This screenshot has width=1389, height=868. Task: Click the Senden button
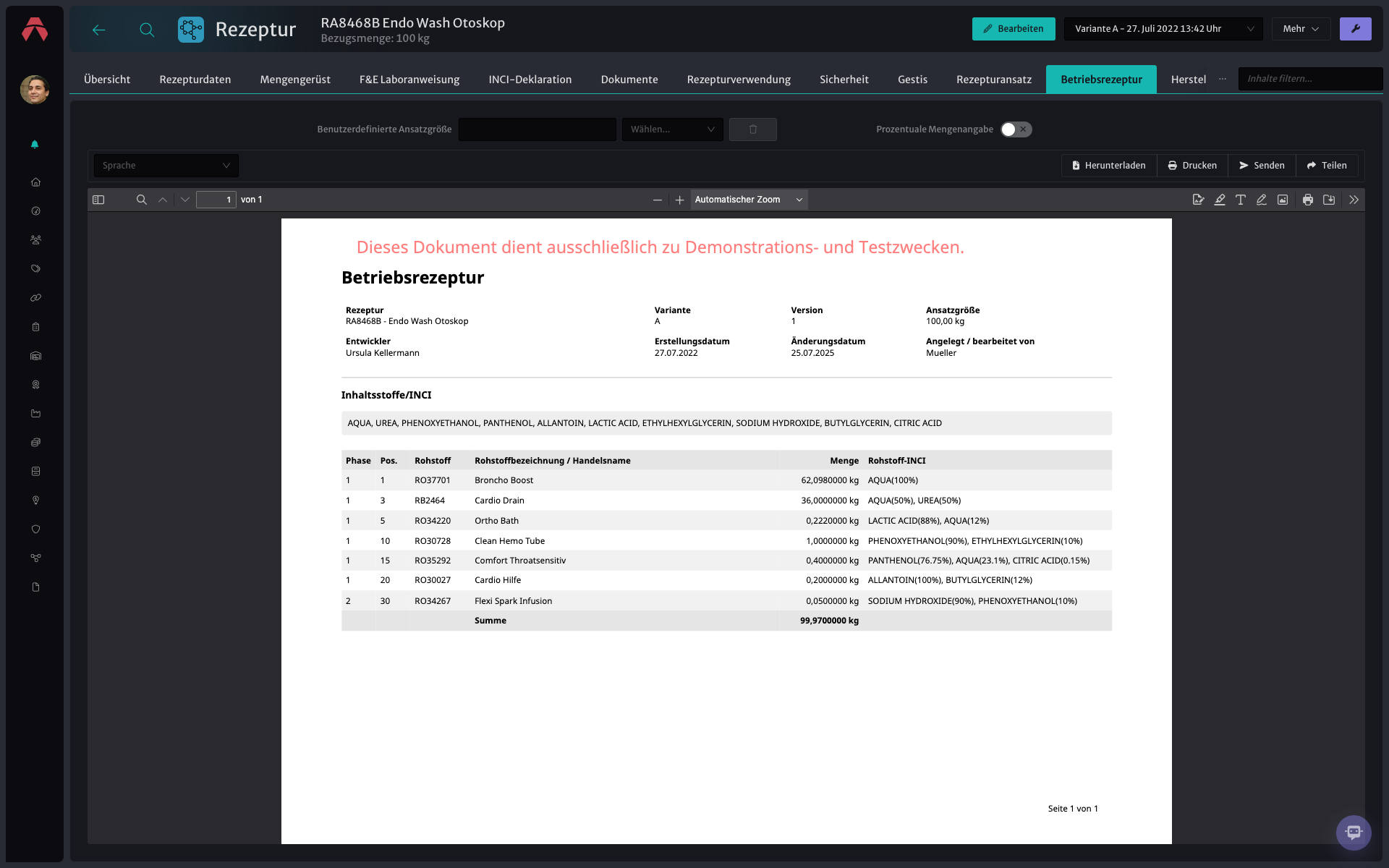pyautogui.click(x=1262, y=166)
